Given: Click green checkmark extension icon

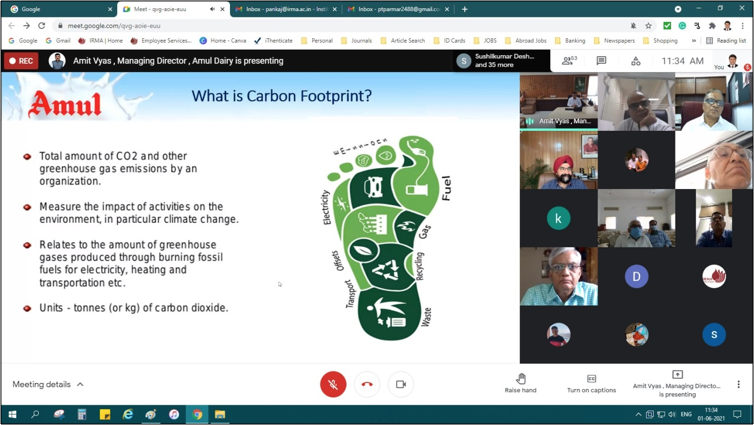Looking at the screenshot, I should (x=667, y=25).
